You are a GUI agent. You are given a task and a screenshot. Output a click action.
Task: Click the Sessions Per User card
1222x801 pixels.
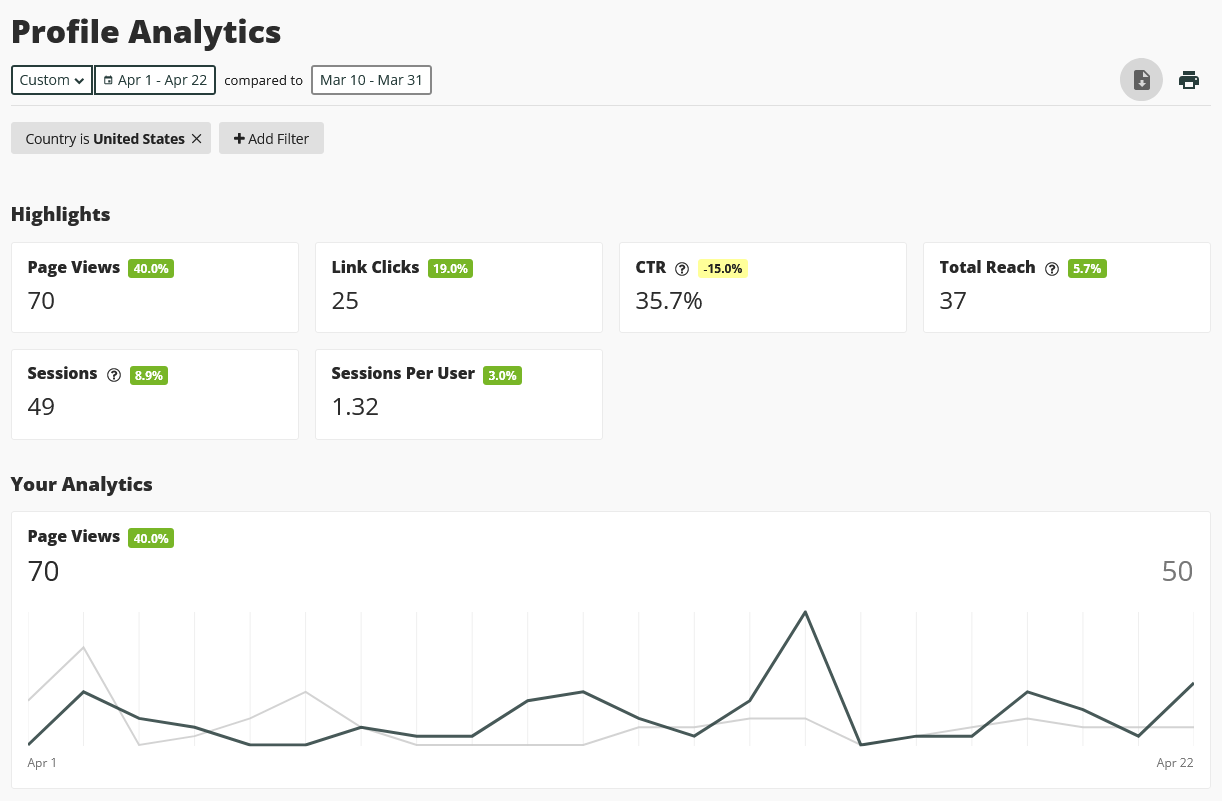tap(458, 394)
